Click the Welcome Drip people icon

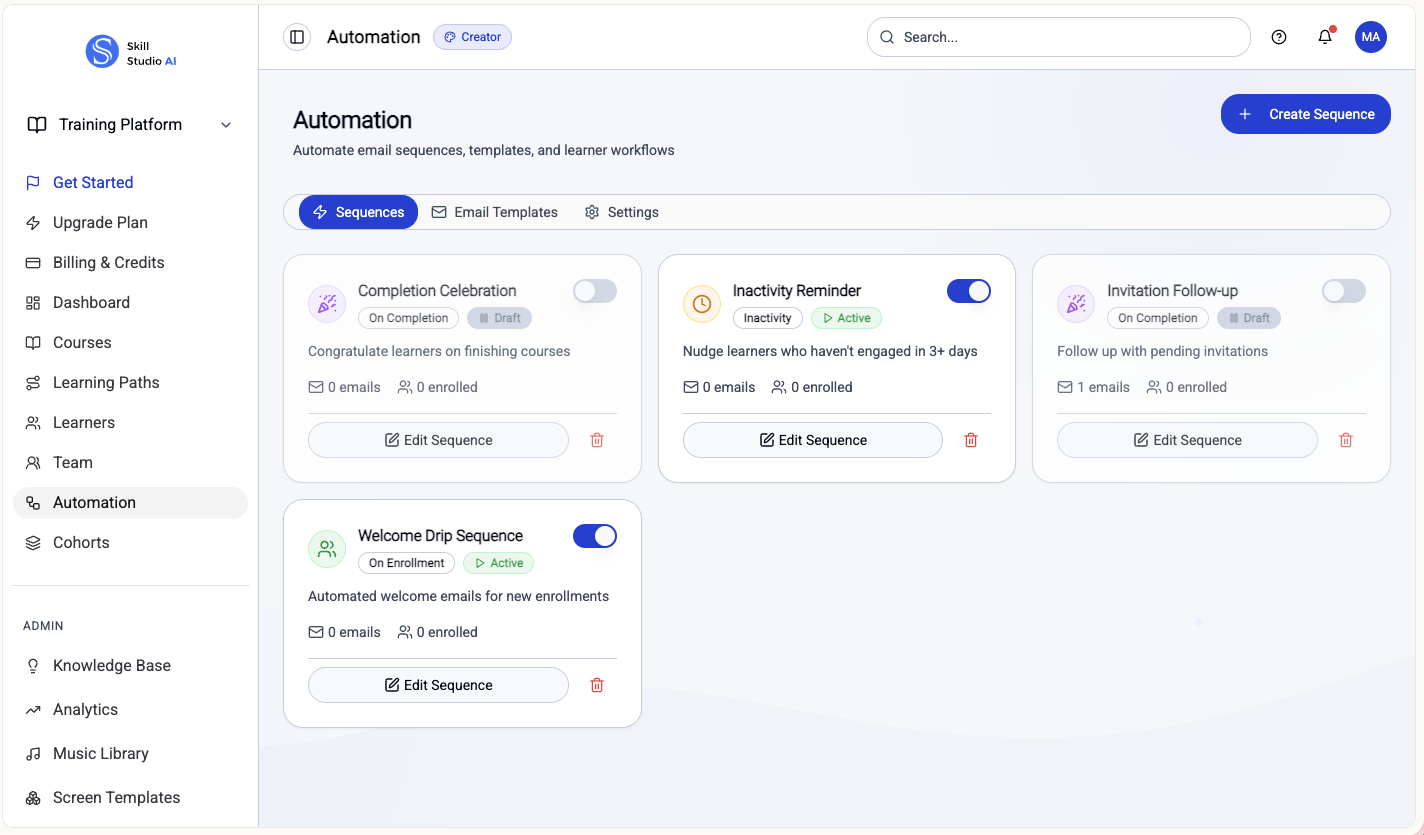pos(327,549)
